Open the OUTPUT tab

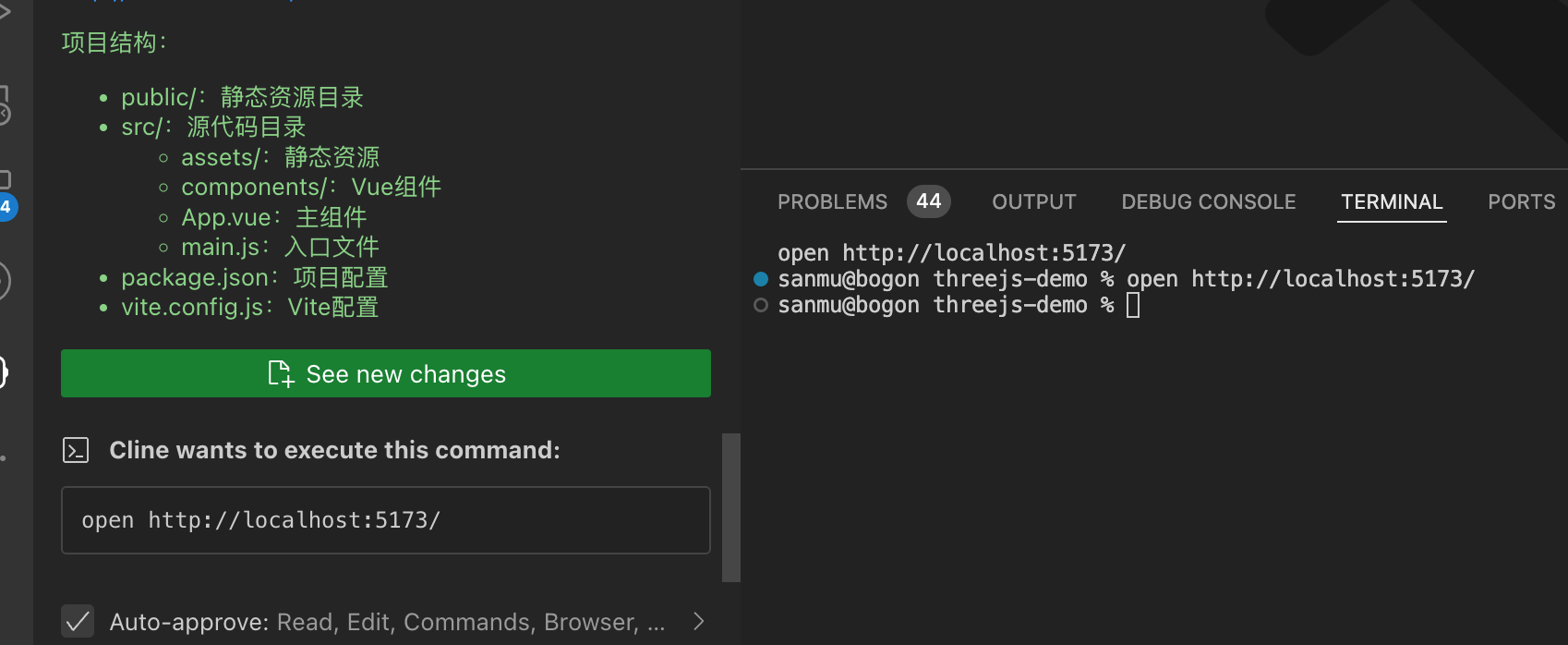[x=1034, y=201]
